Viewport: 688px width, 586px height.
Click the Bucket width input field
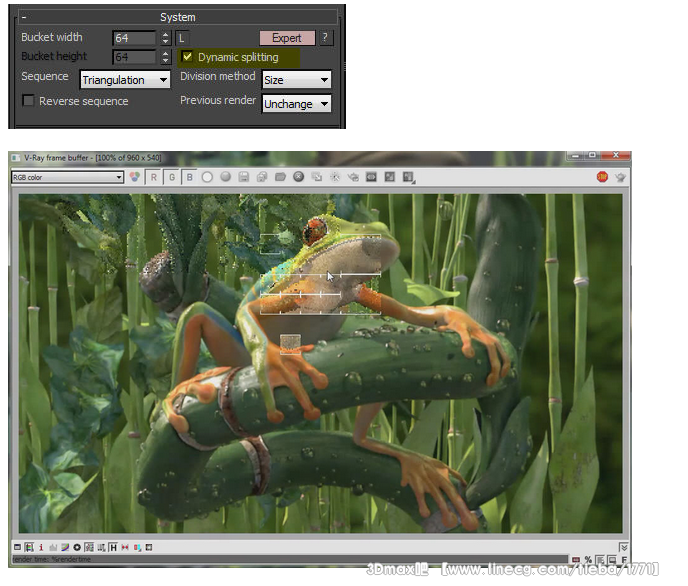[x=134, y=38]
